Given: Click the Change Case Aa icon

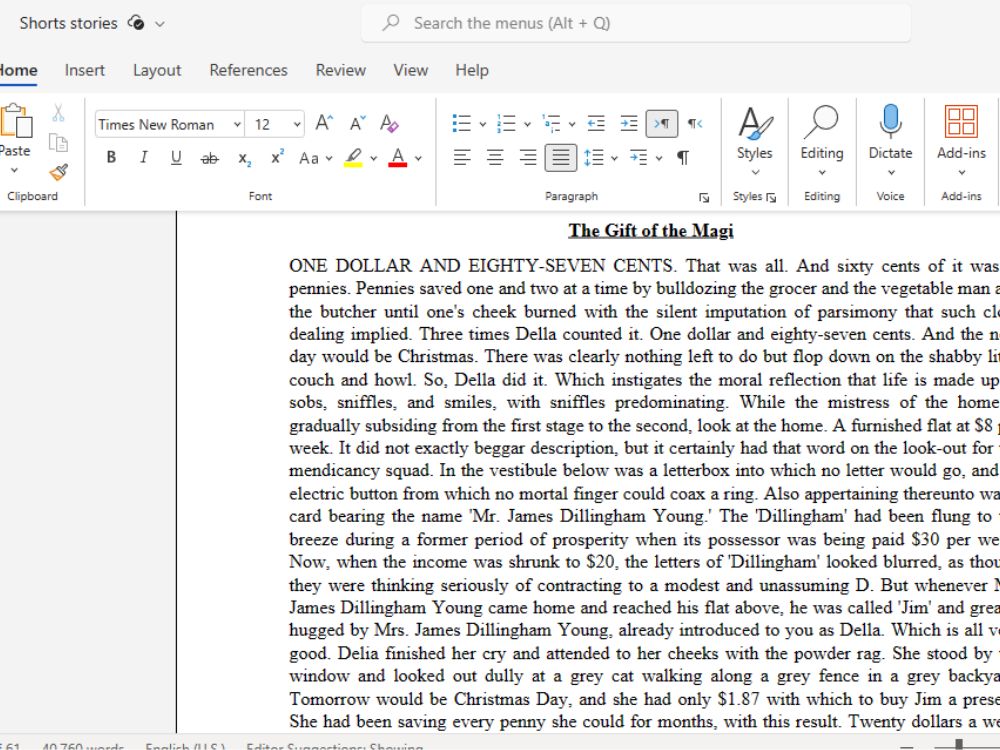Looking at the screenshot, I should point(309,158).
